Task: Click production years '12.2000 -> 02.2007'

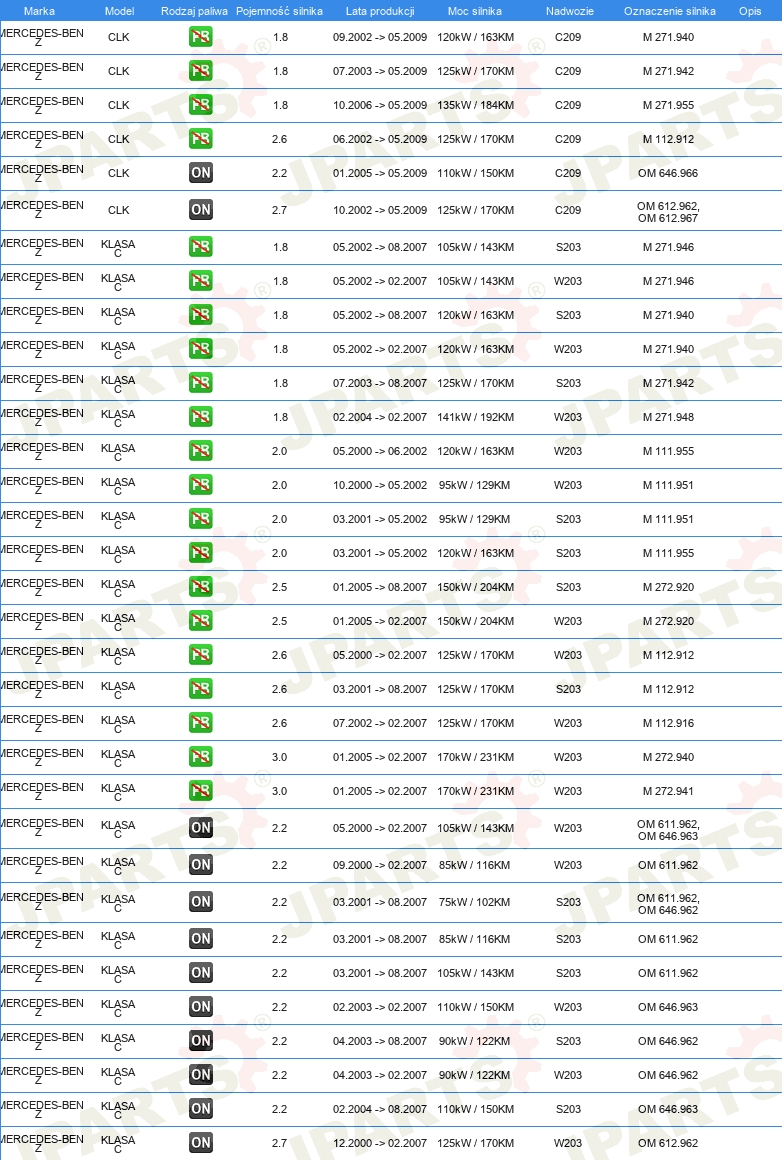Action: point(380,1144)
